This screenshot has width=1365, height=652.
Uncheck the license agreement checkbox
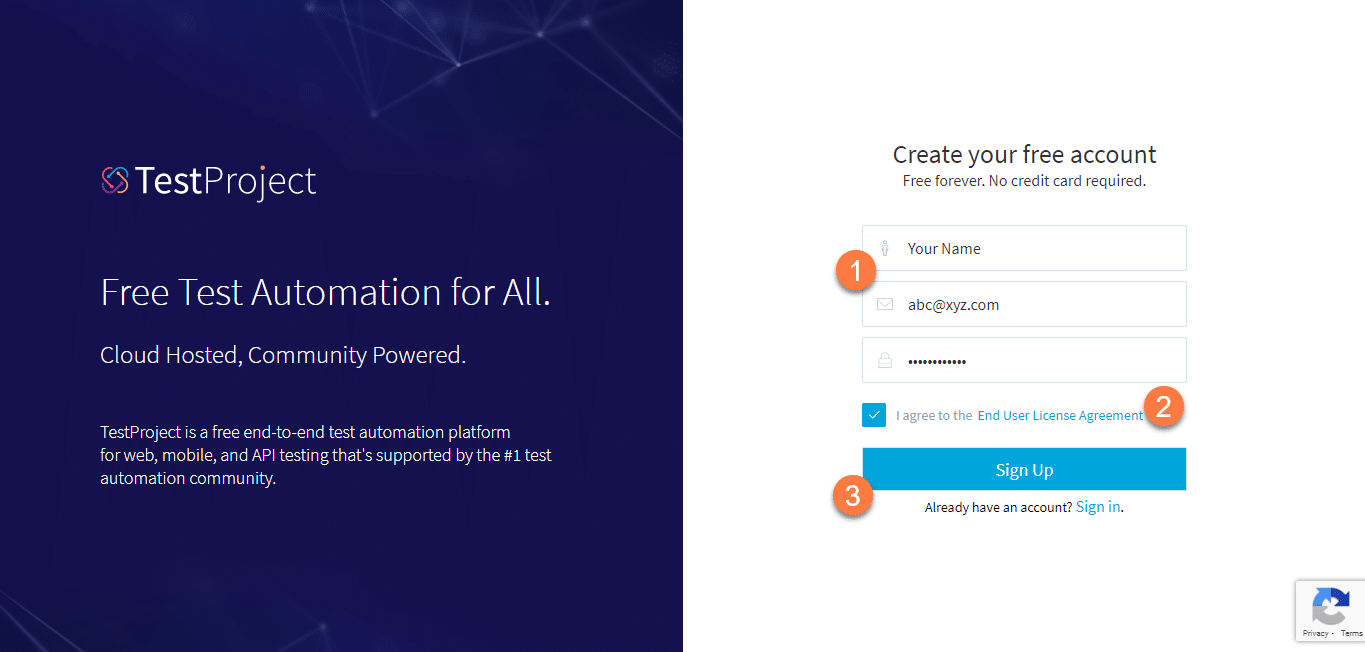(x=874, y=414)
